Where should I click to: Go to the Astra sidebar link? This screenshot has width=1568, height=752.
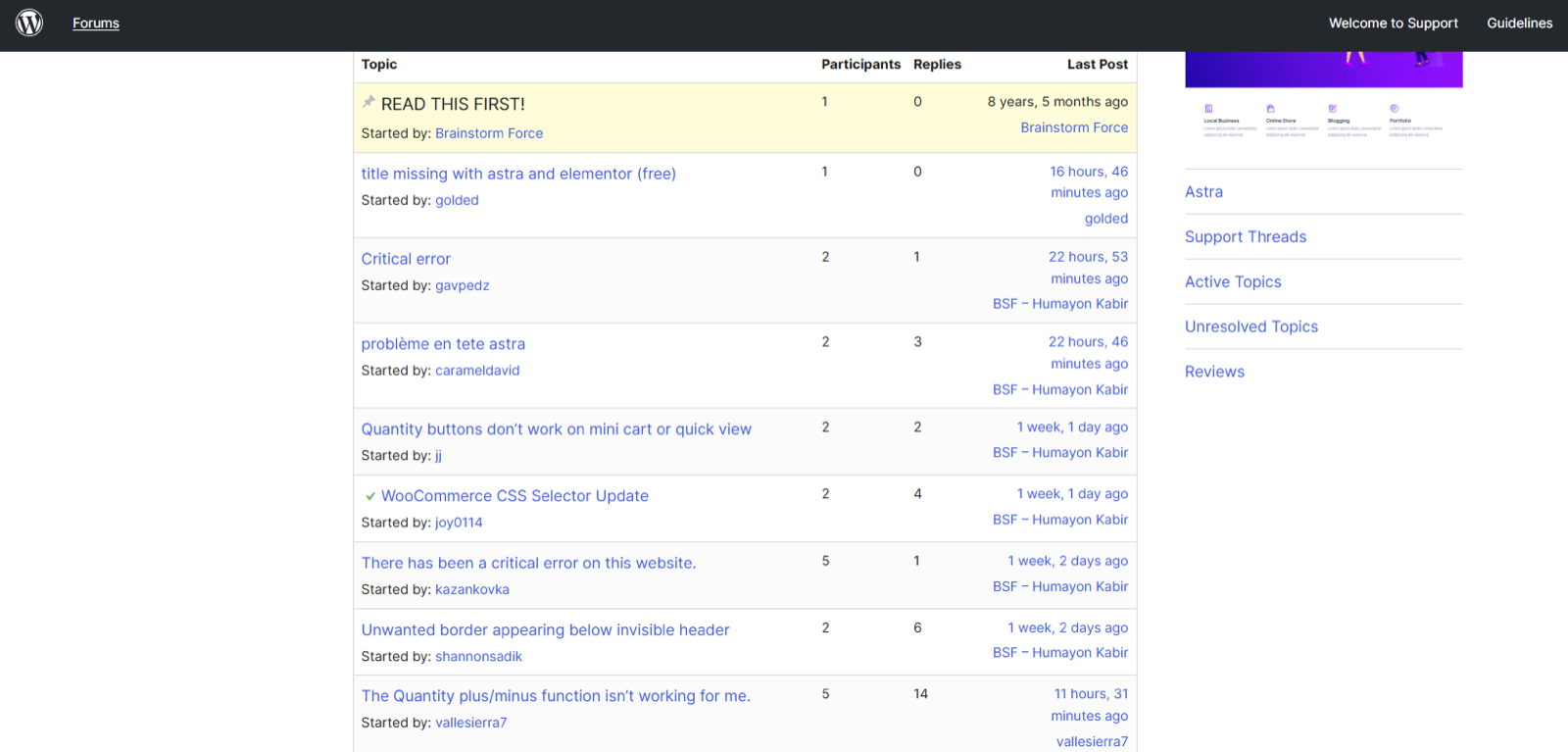[x=1203, y=192]
